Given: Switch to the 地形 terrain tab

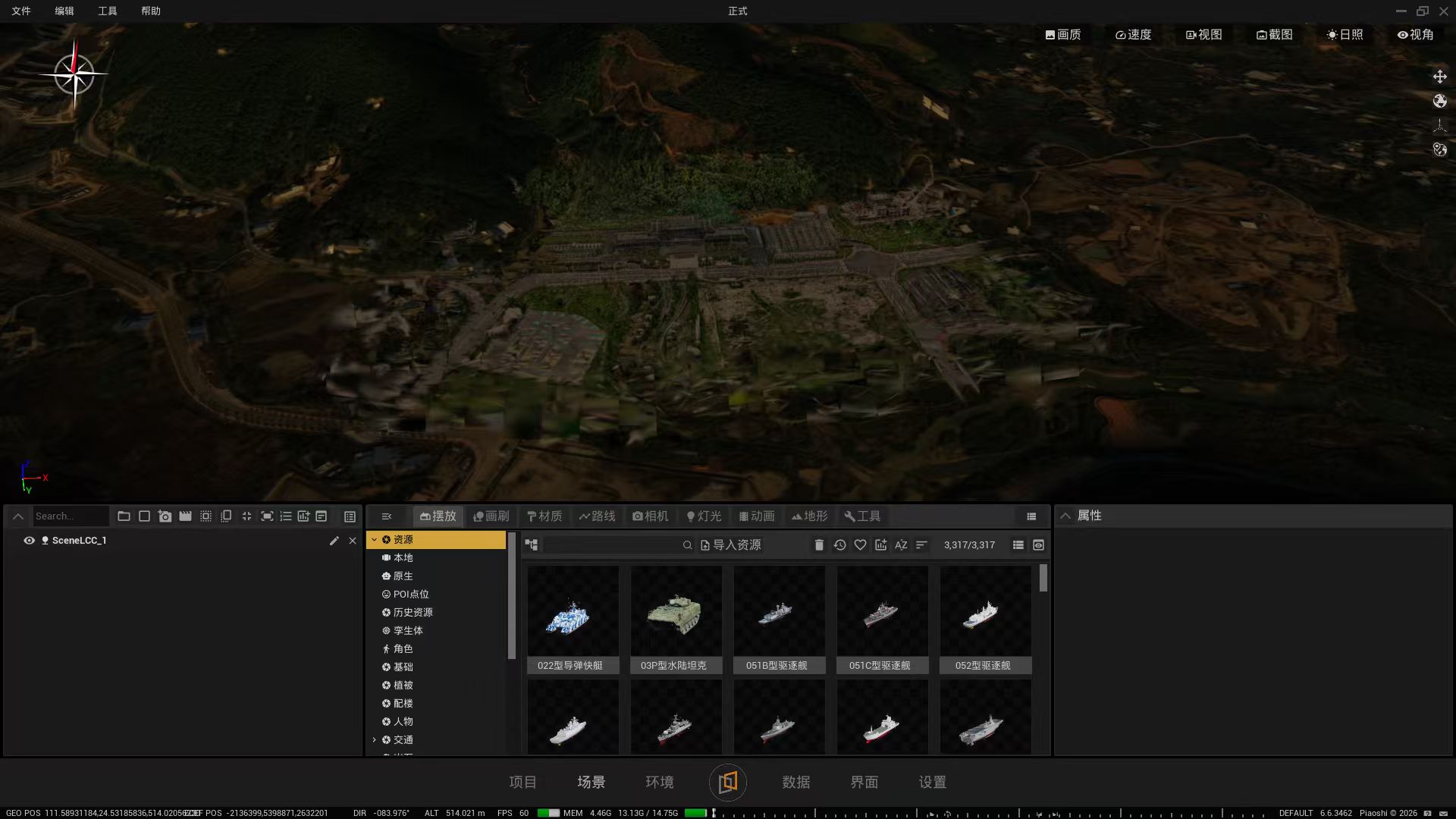Looking at the screenshot, I should coord(810,516).
